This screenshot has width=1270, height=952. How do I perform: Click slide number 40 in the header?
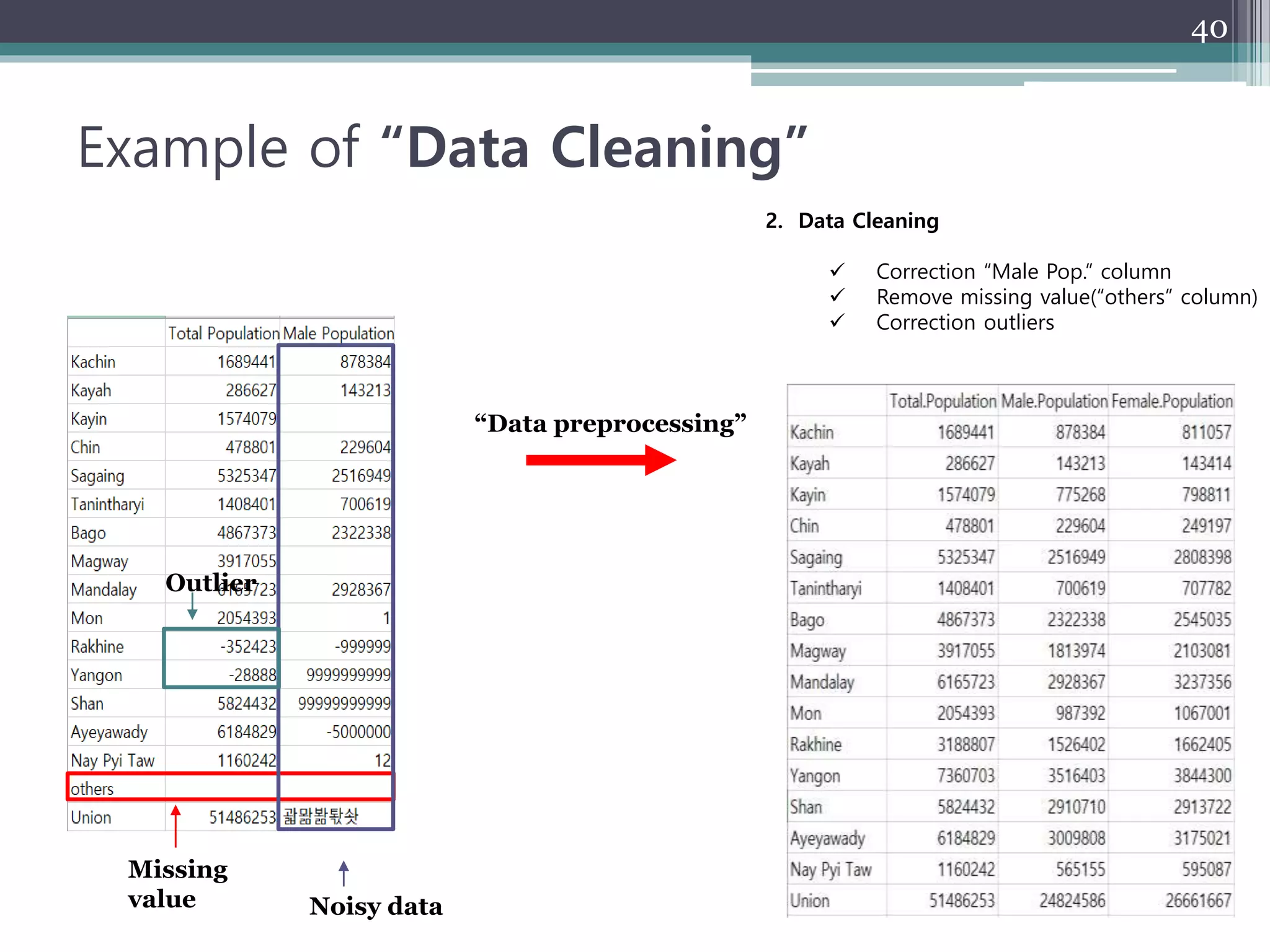pyautogui.click(x=1209, y=29)
